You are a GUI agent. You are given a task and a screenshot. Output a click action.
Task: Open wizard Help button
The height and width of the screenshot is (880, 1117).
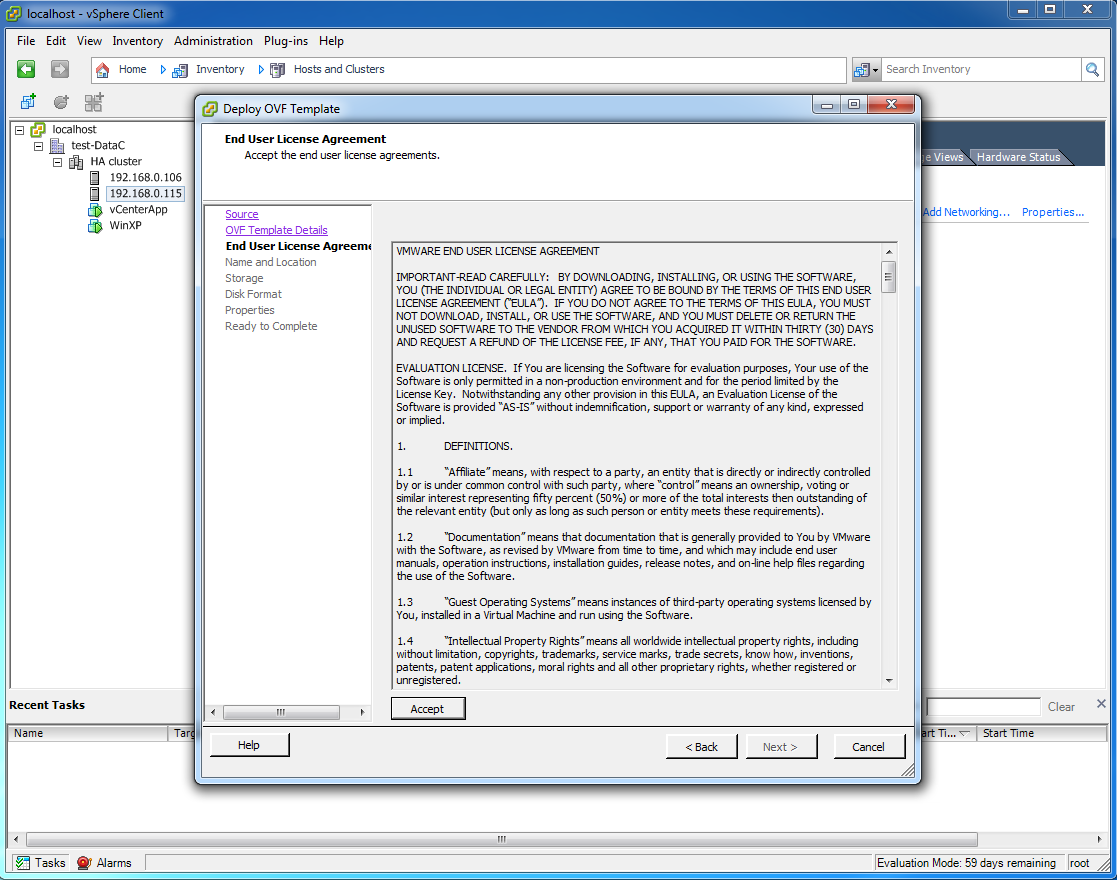[249, 745]
